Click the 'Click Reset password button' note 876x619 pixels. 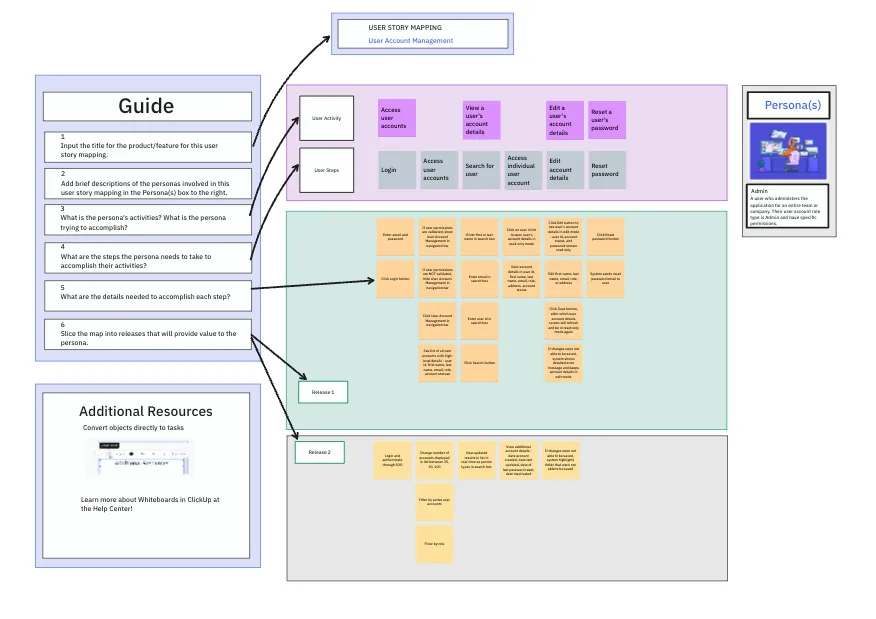click(606, 237)
